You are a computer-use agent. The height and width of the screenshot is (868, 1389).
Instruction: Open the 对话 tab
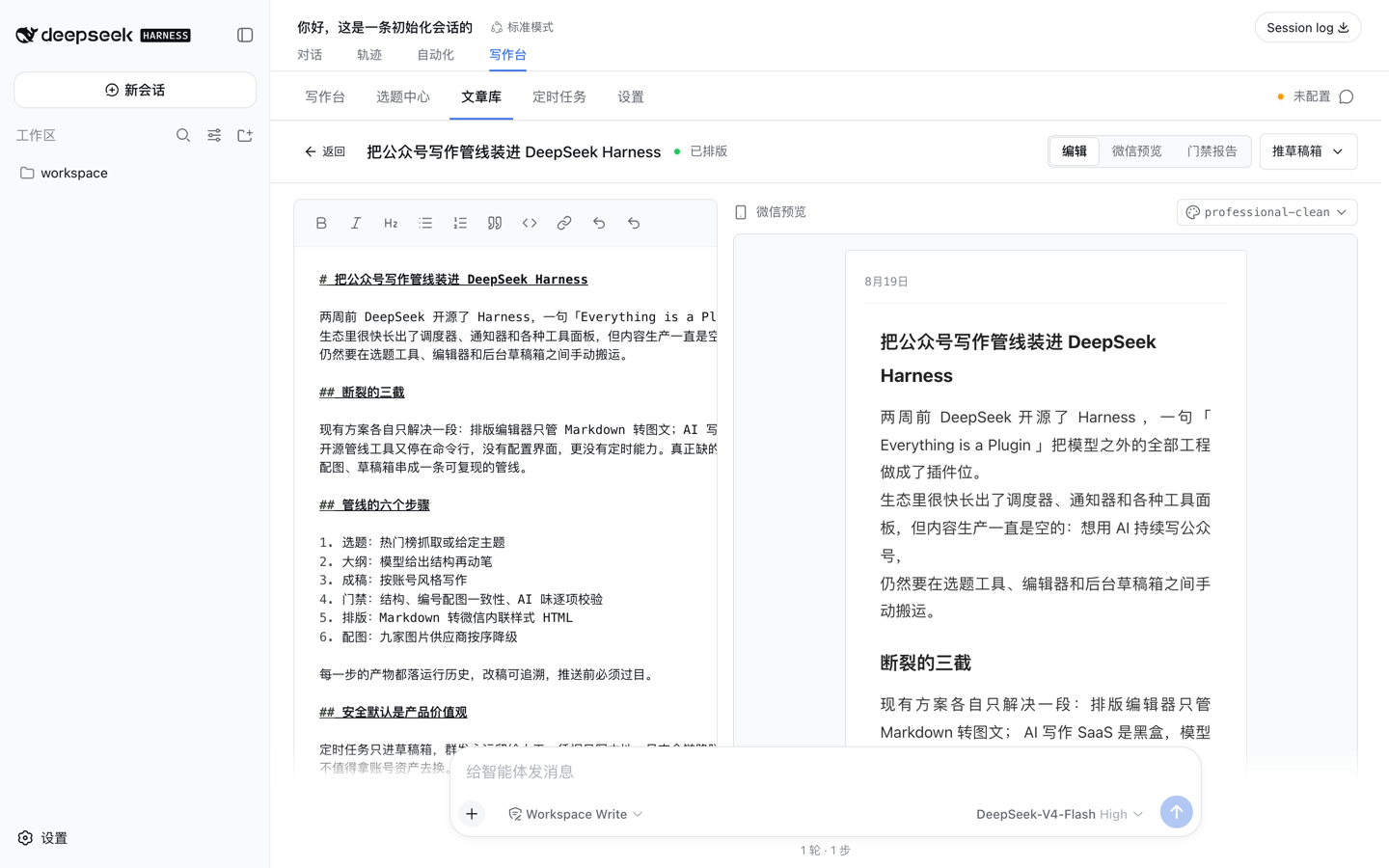310,55
